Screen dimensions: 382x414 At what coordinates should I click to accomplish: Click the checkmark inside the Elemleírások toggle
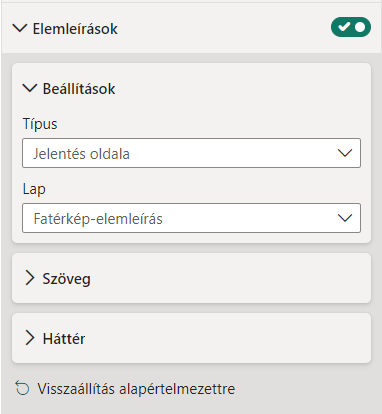[x=343, y=27]
